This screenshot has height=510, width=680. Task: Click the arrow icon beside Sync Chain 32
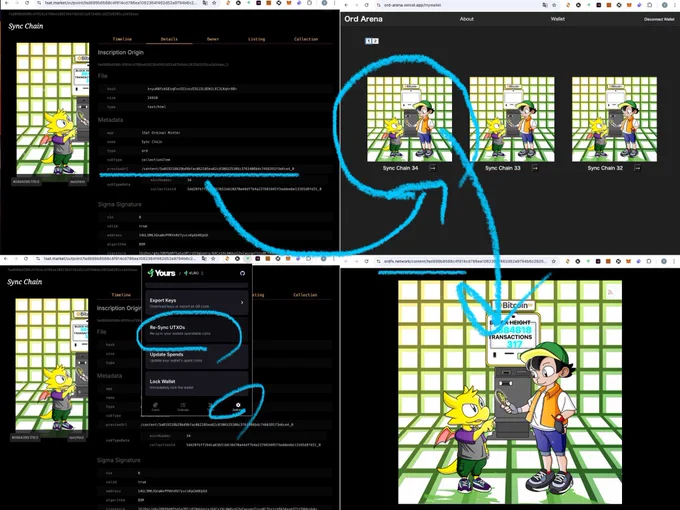[x=637, y=168]
